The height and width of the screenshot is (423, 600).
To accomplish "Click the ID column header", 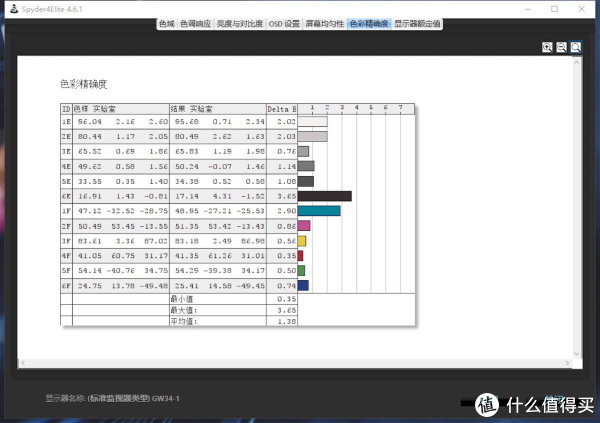I will [x=66, y=109].
